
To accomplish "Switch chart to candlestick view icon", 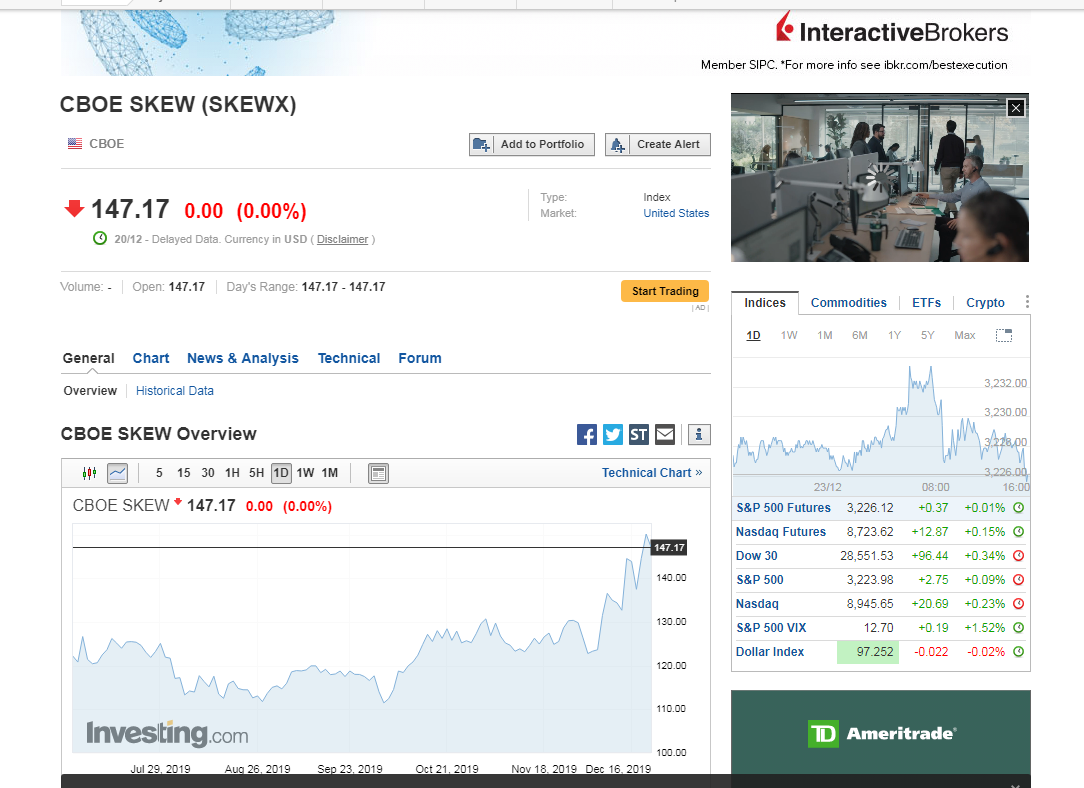I will click(89, 473).
